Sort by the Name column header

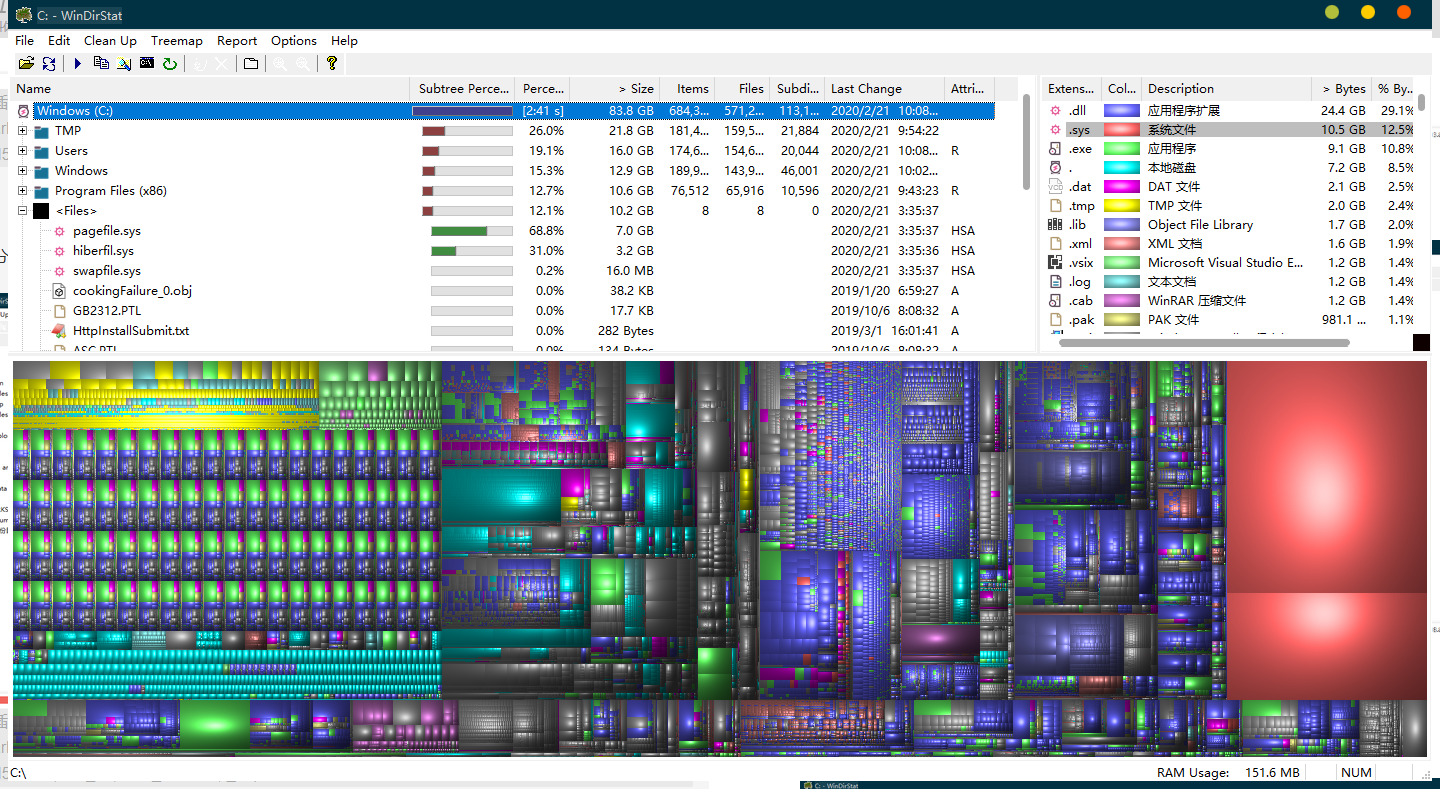(x=210, y=89)
